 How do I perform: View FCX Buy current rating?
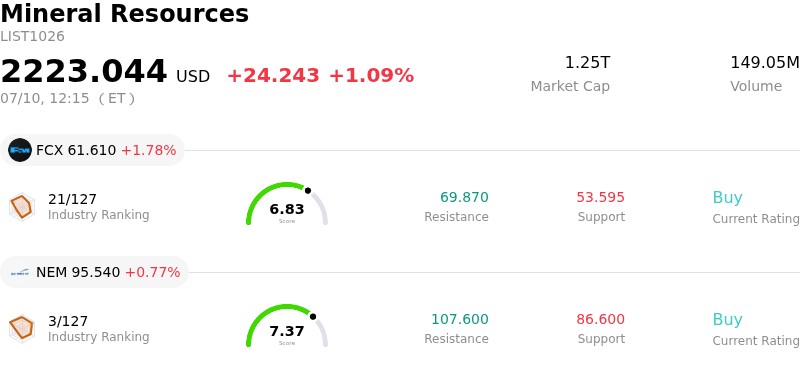coord(728,198)
